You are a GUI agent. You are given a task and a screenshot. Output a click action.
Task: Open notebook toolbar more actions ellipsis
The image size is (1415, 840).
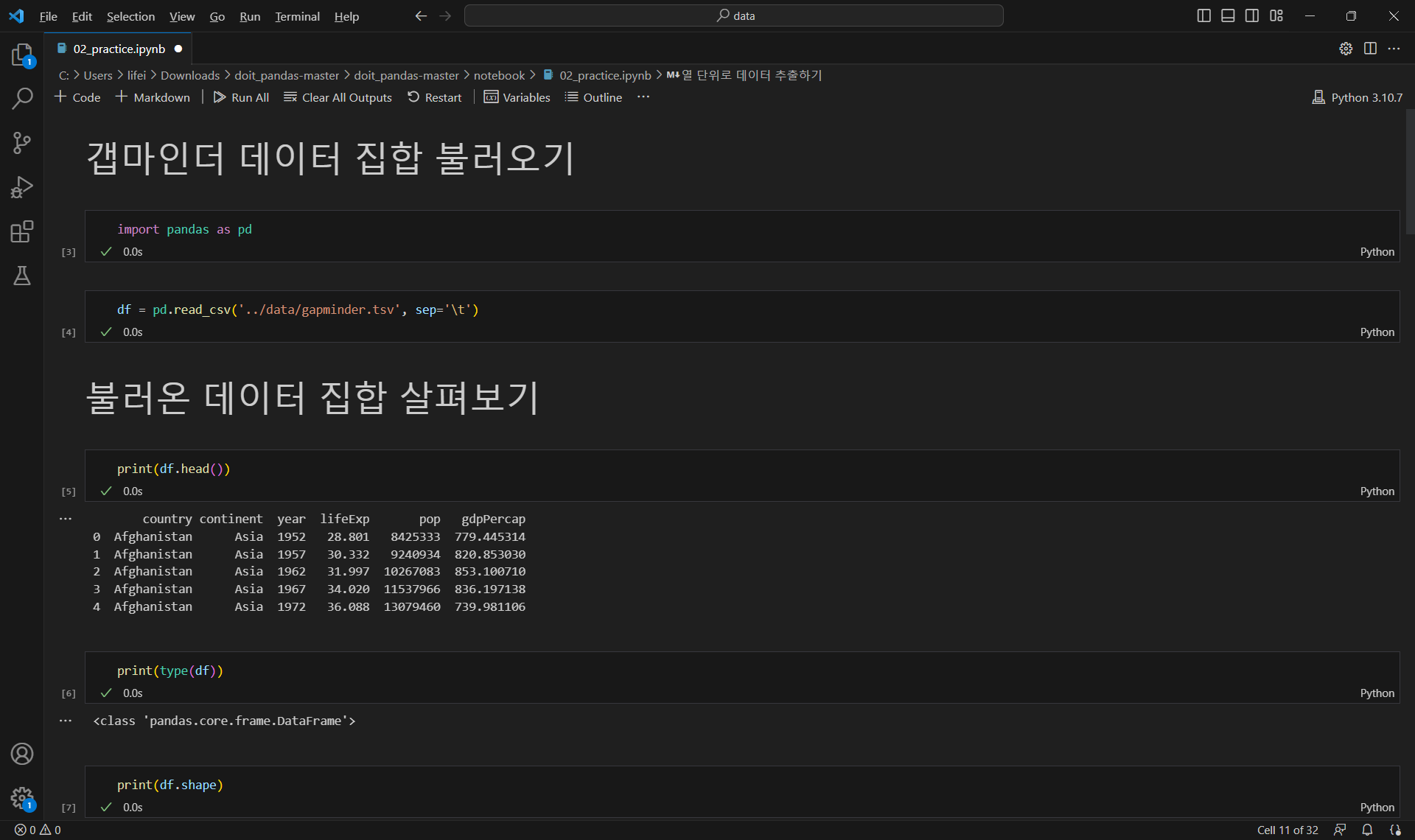tap(643, 97)
